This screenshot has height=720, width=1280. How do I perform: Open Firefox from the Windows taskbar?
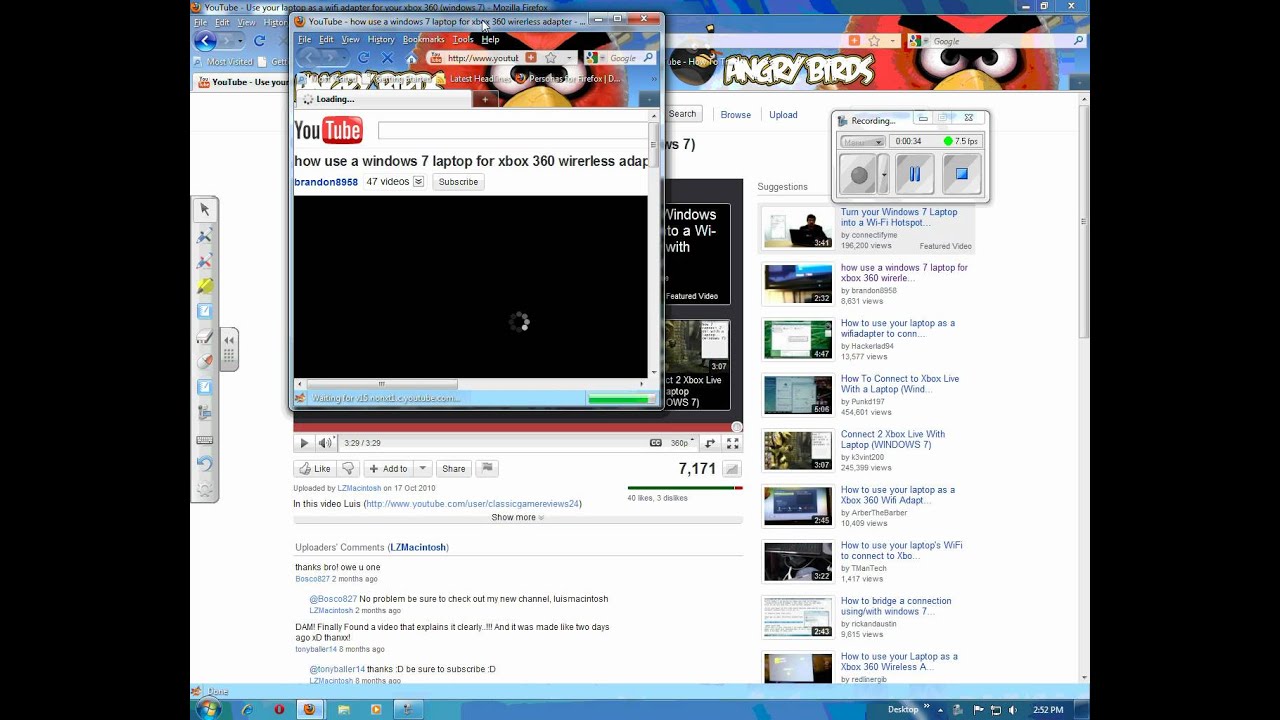pos(309,709)
